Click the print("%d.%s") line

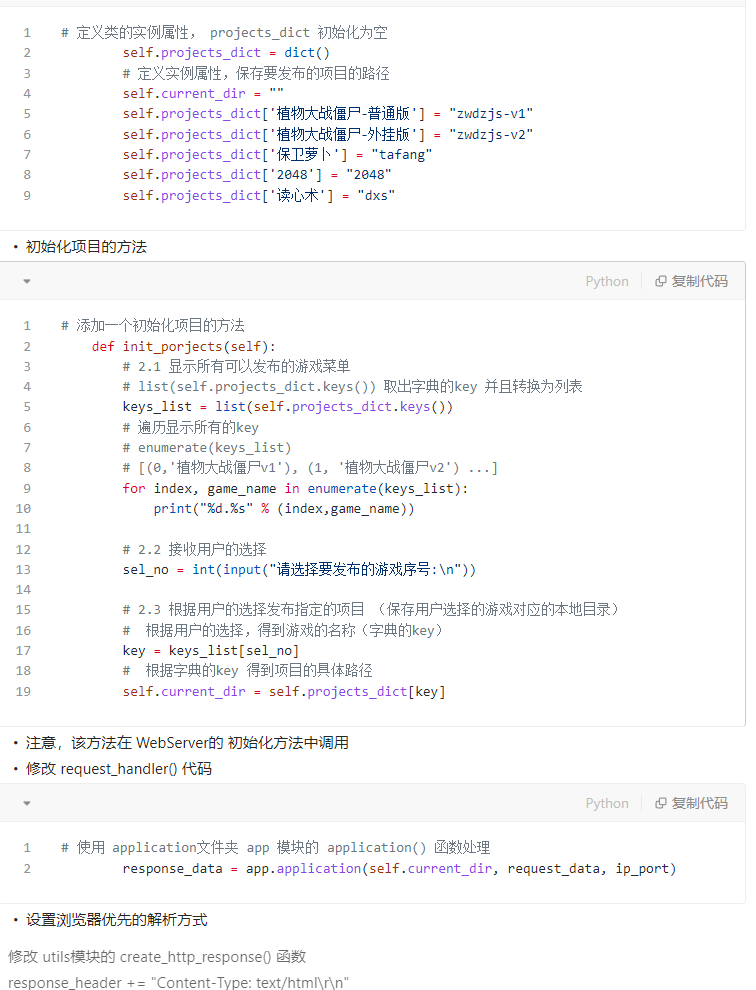click(284, 510)
